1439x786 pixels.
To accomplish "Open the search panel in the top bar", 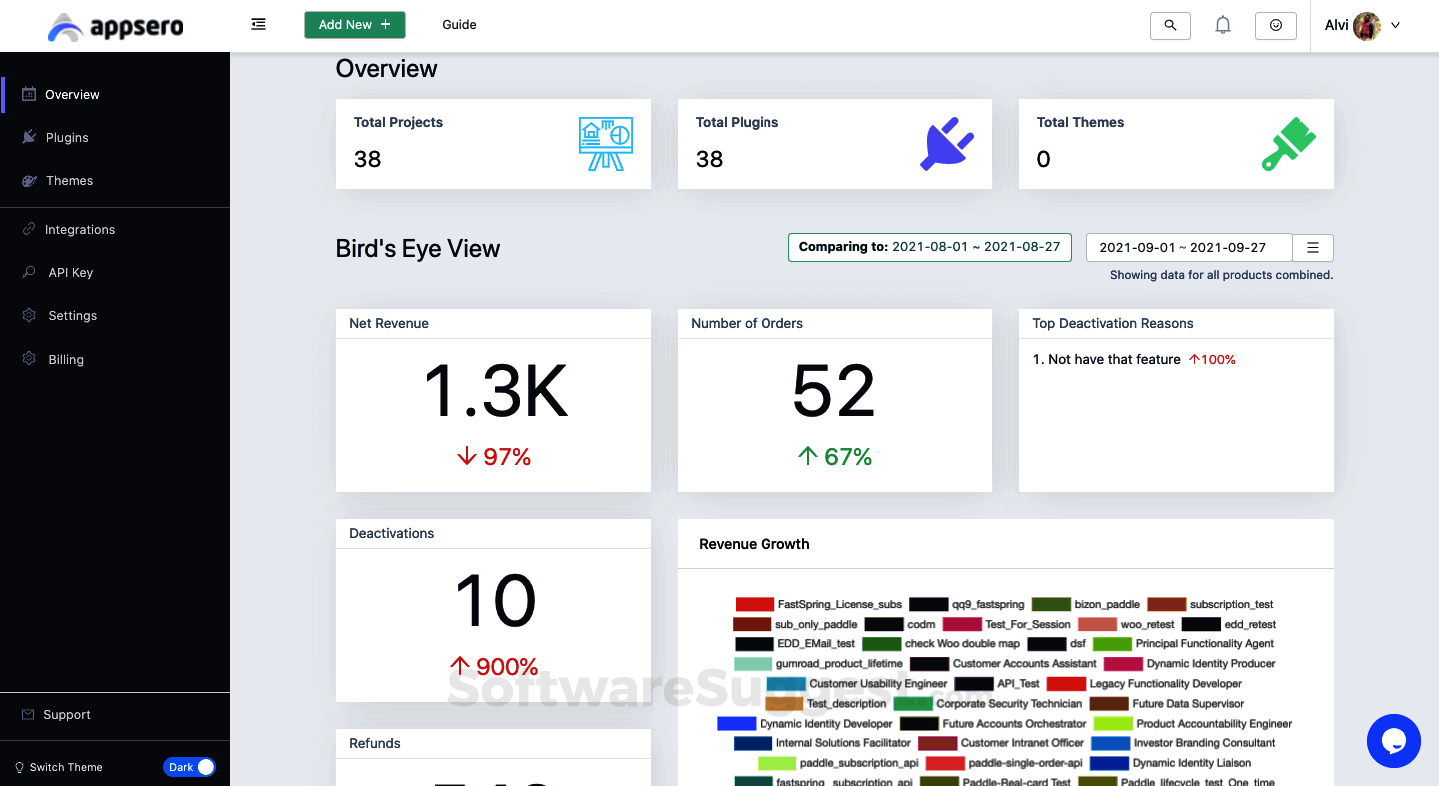I will click(1169, 25).
